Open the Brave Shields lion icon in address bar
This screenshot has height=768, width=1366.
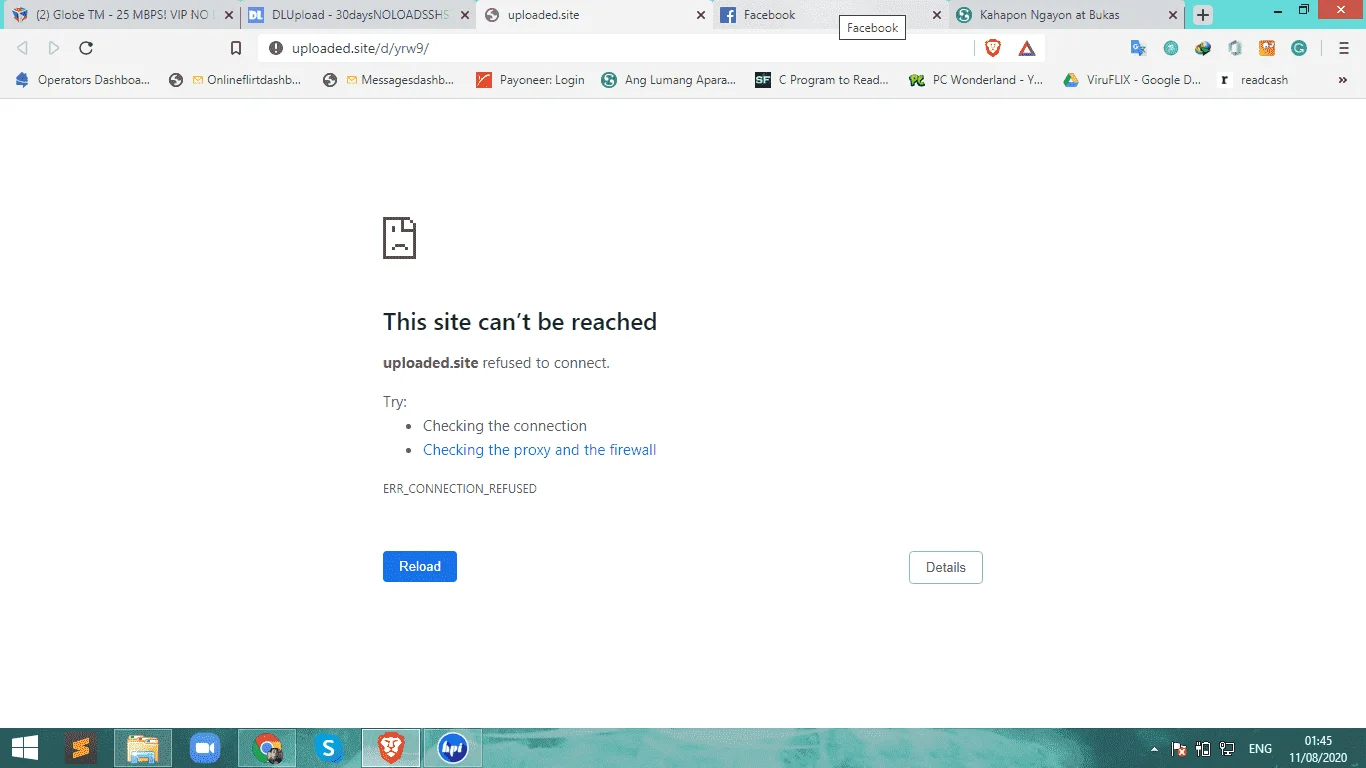tap(993, 48)
